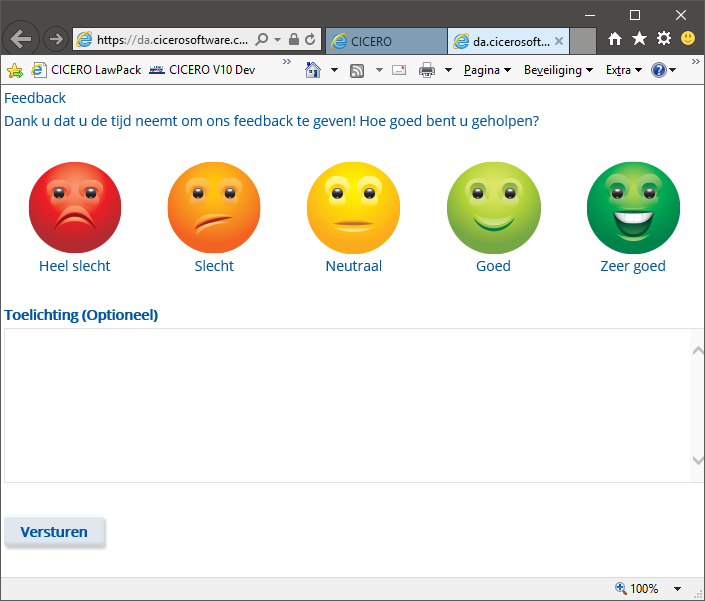
Task: Open the CICERO V10 Dev favorite
Action: pos(202,70)
